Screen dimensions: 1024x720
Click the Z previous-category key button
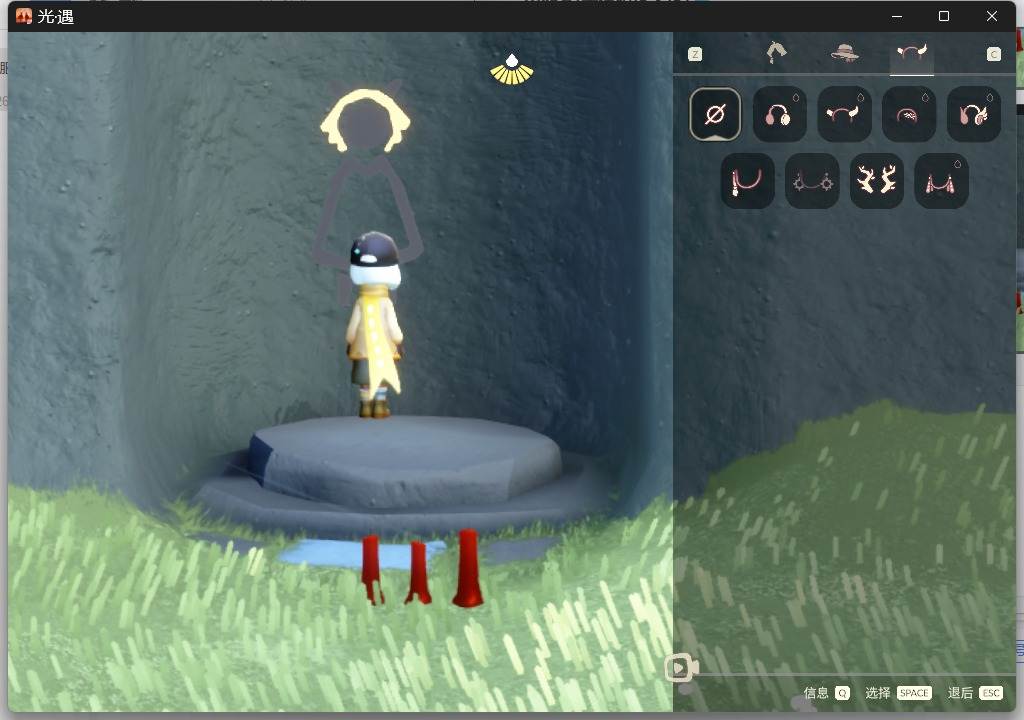point(695,54)
